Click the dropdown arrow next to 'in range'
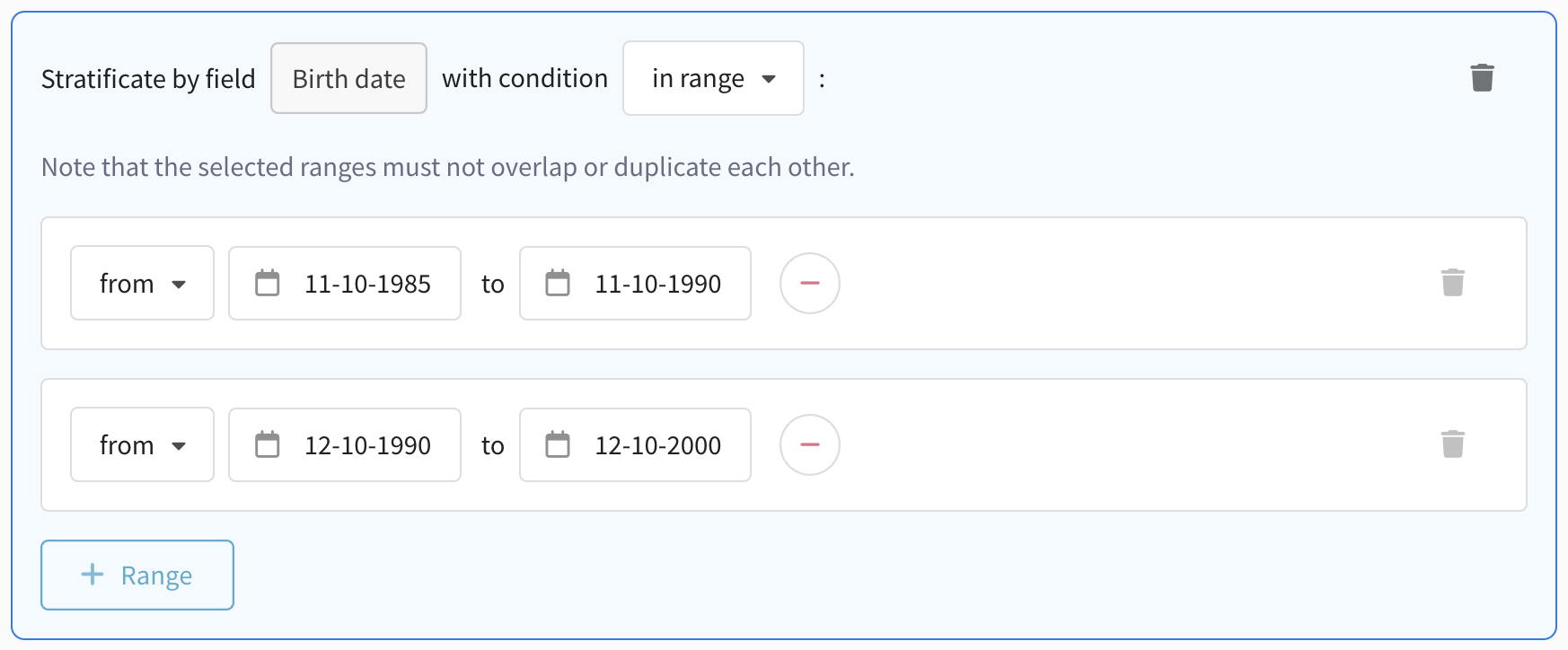Screen dimensions: 1568x650 click(x=769, y=79)
